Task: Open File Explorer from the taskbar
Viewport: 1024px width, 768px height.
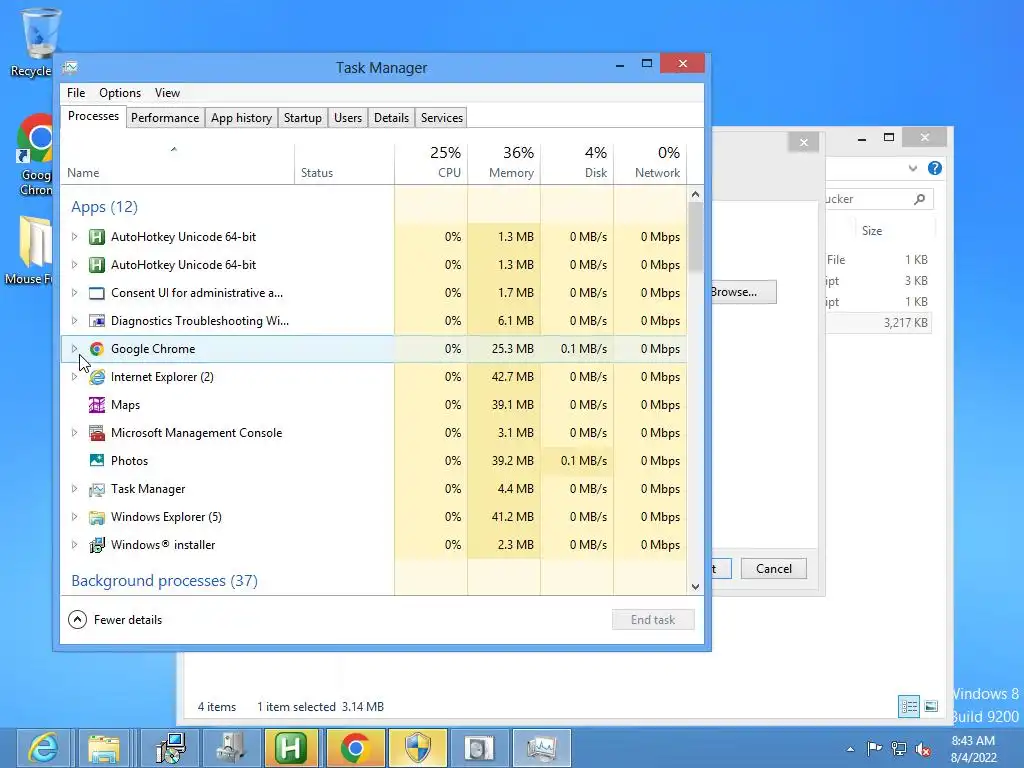Action: pyautogui.click(x=104, y=748)
